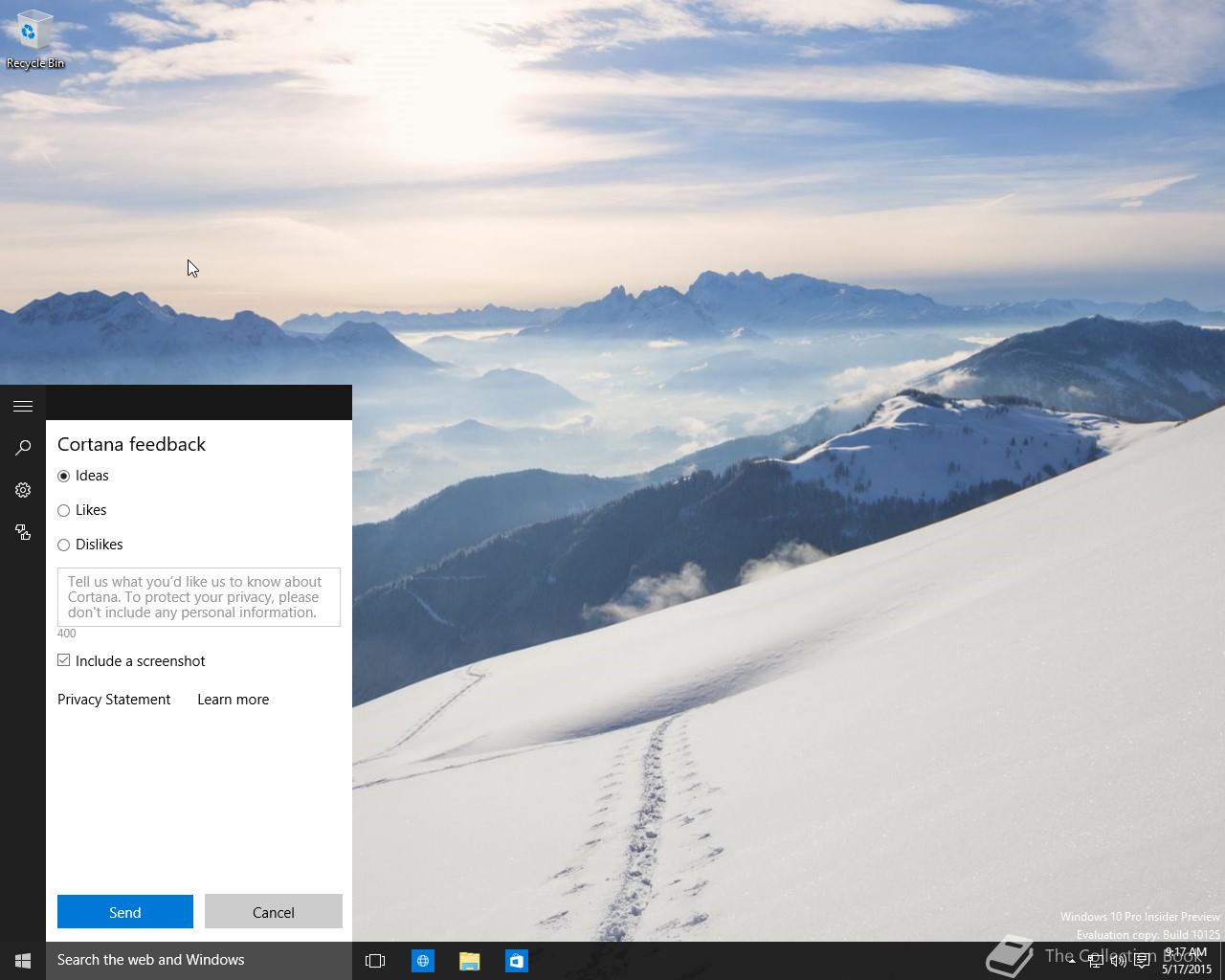Open Task View from the taskbar
Image resolution: width=1225 pixels, height=980 pixels.
(375, 960)
